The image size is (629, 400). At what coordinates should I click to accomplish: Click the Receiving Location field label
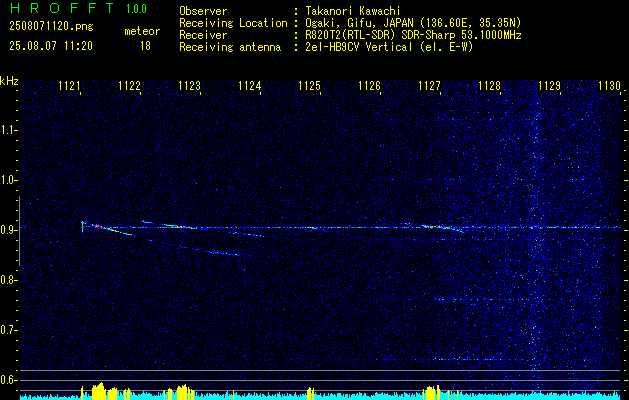(233, 23)
